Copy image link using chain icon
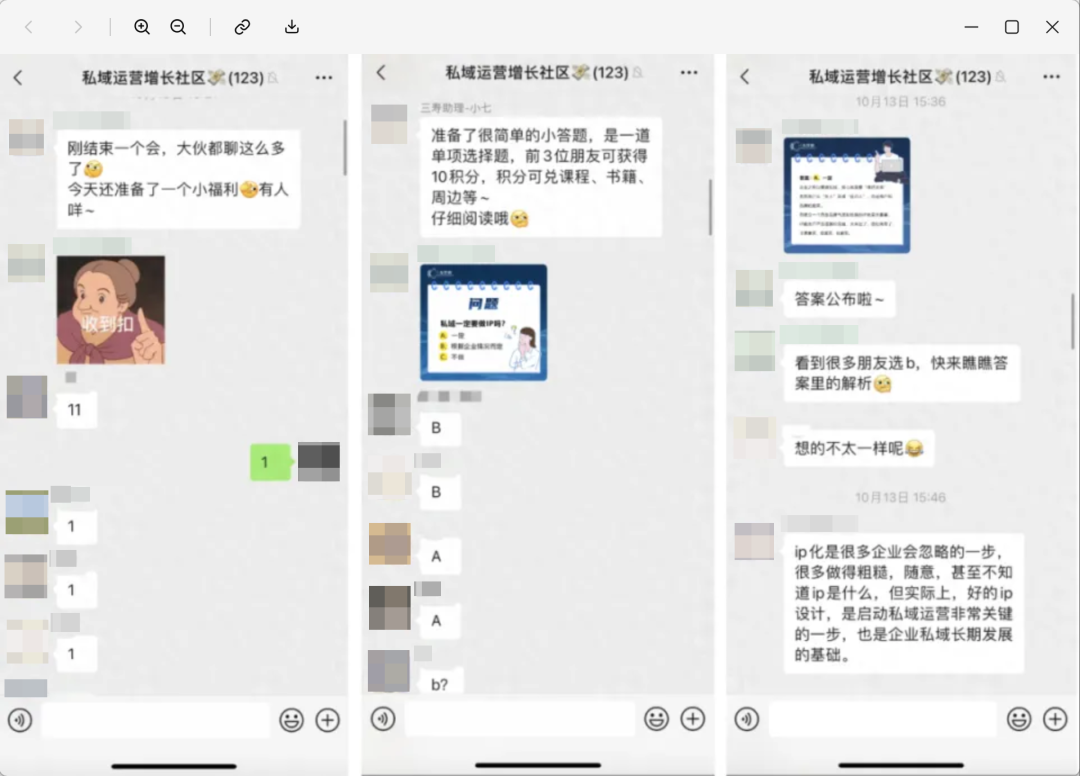The image size is (1080, 776). click(242, 27)
